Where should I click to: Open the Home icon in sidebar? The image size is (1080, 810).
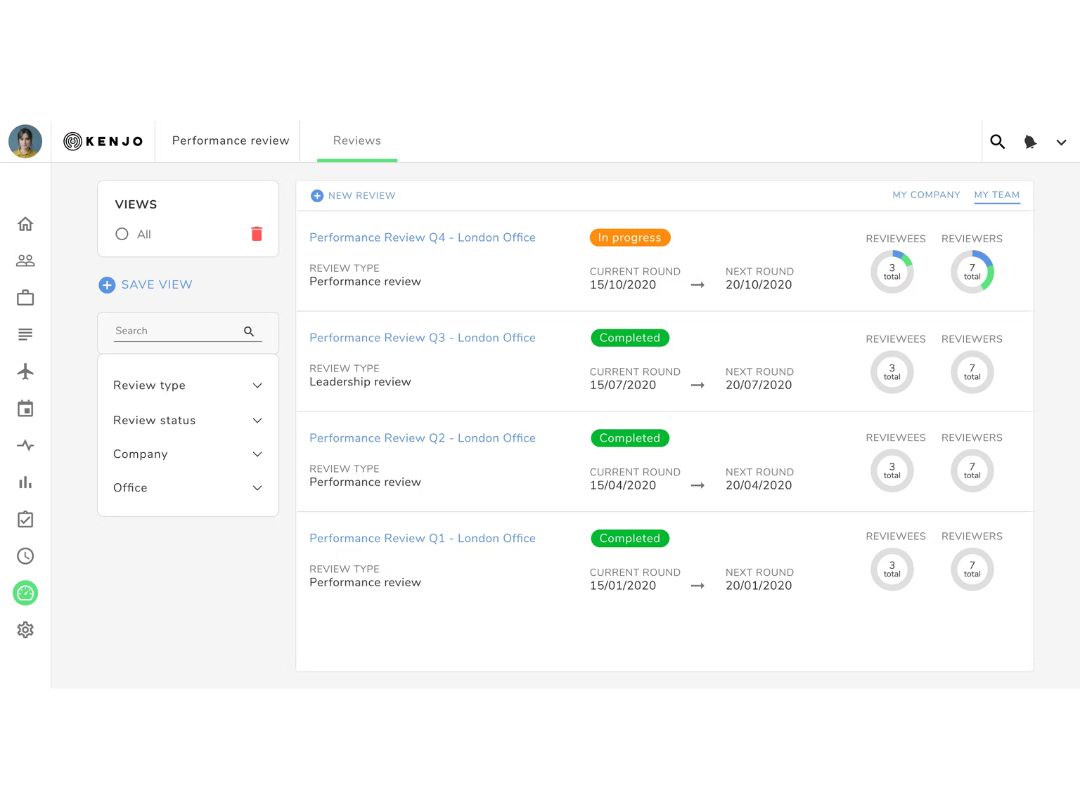click(25, 224)
